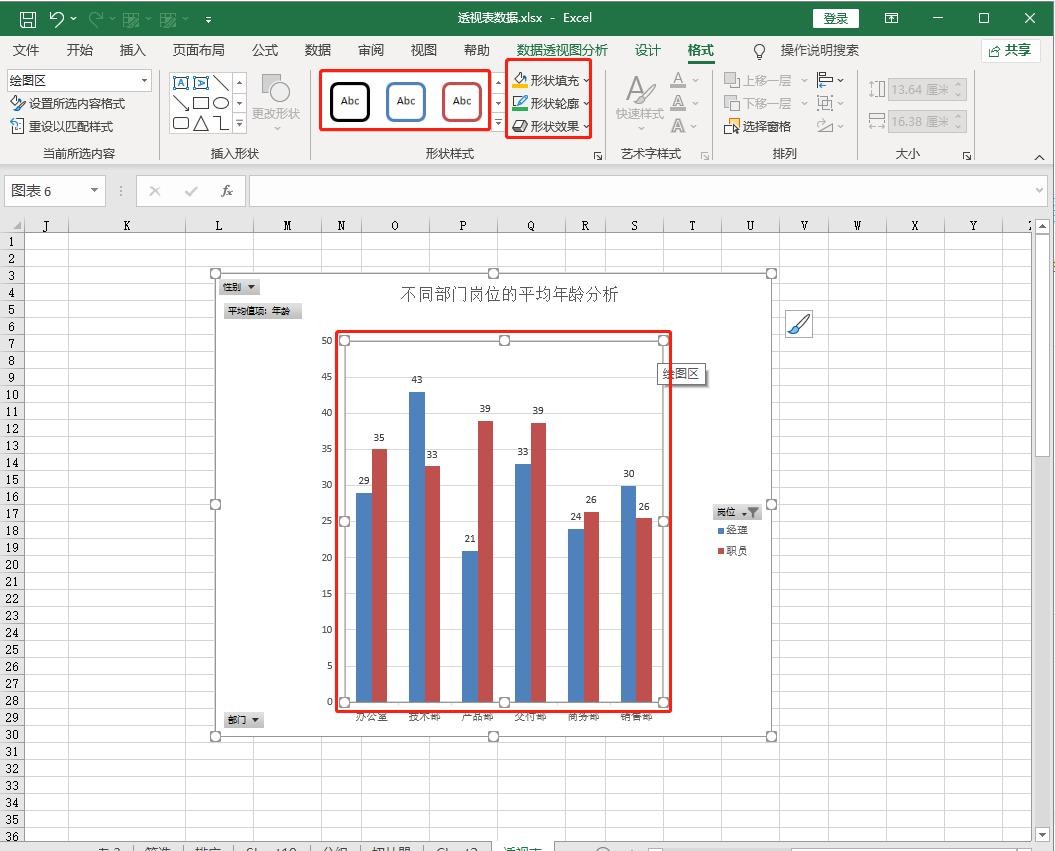Click the insert function fx icon

pyautogui.click(x=227, y=191)
